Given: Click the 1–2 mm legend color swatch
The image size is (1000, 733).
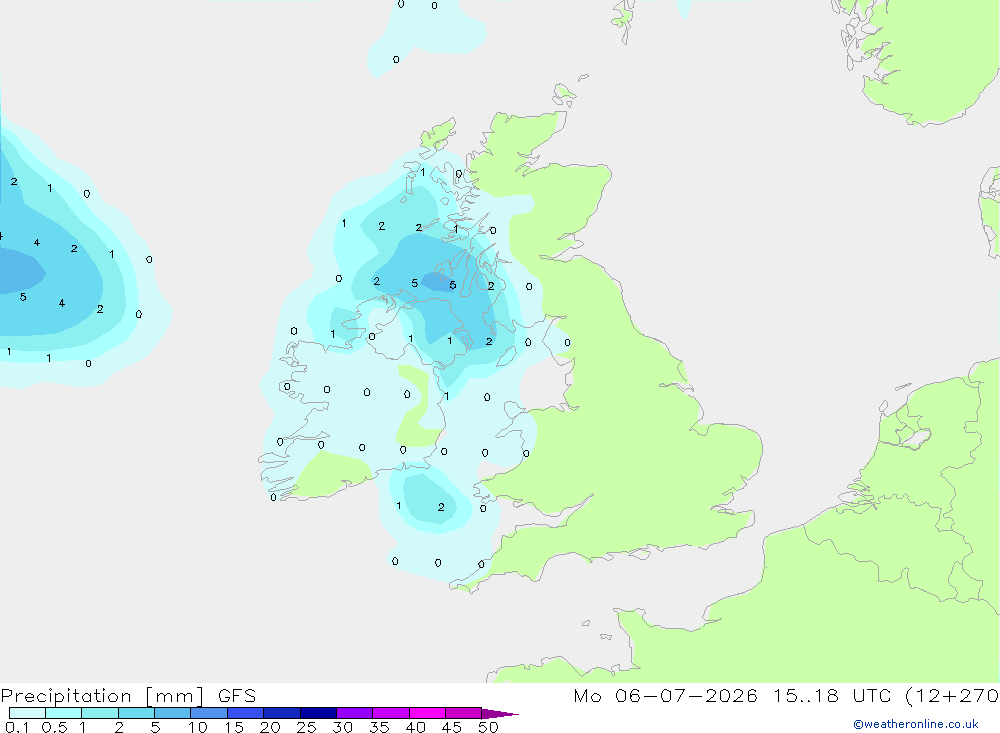Looking at the screenshot, I should coord(100,713).
